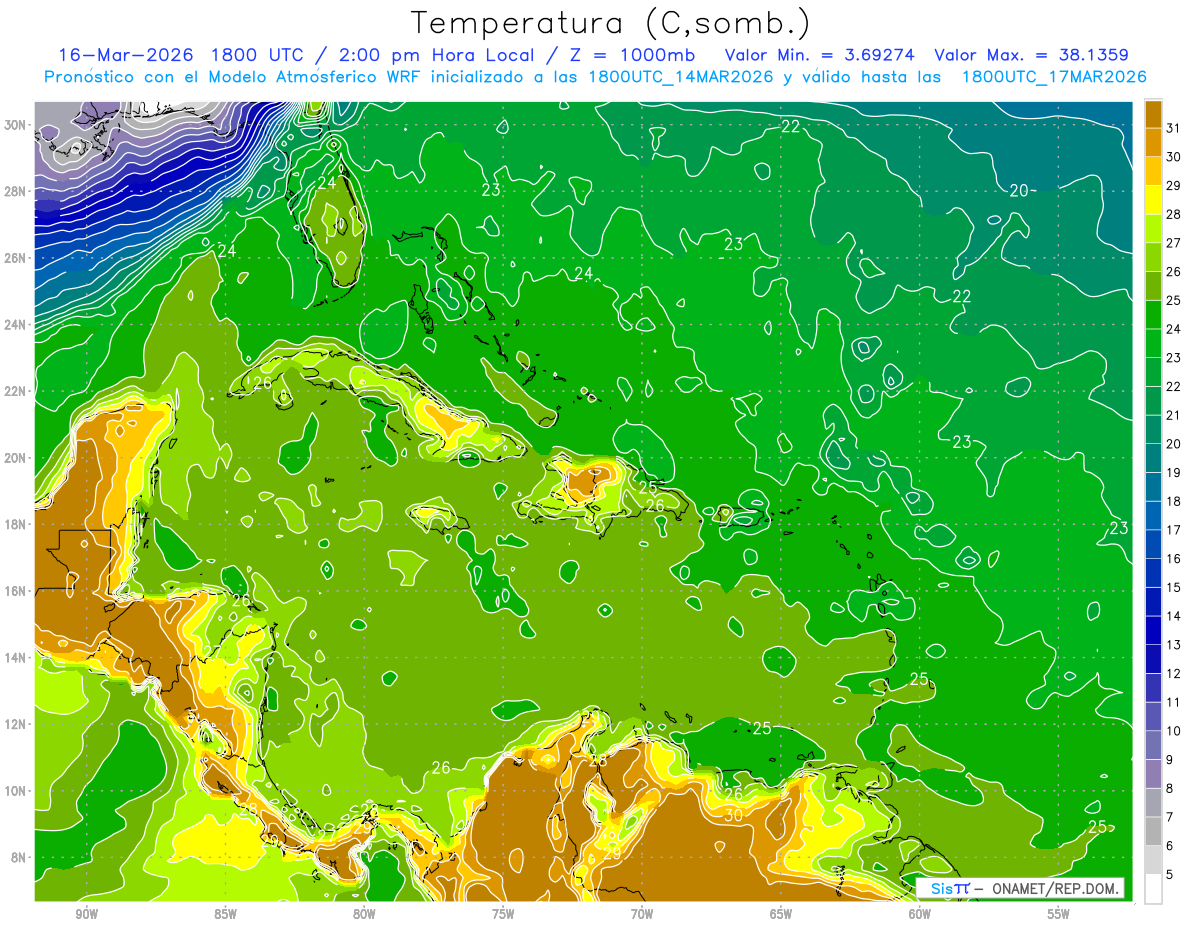This screenshot has height=927, width=1200.
Task: Click the 85W longitude axis label
Action: (225, 914)
